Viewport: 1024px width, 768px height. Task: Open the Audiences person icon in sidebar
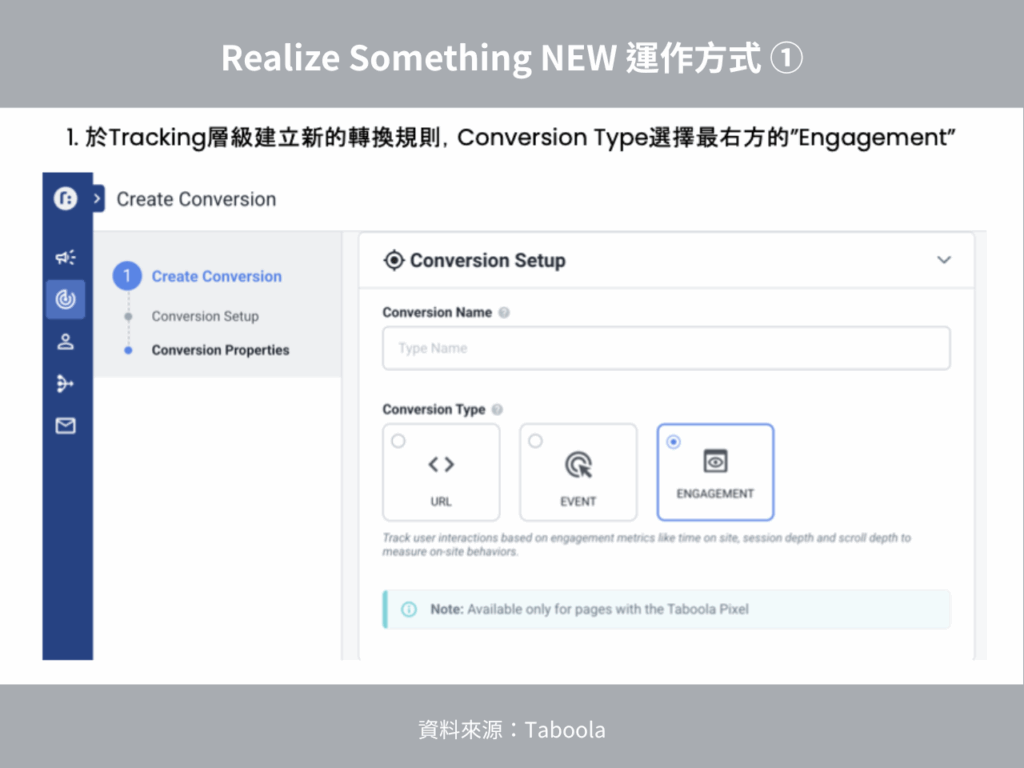point(65,342)
